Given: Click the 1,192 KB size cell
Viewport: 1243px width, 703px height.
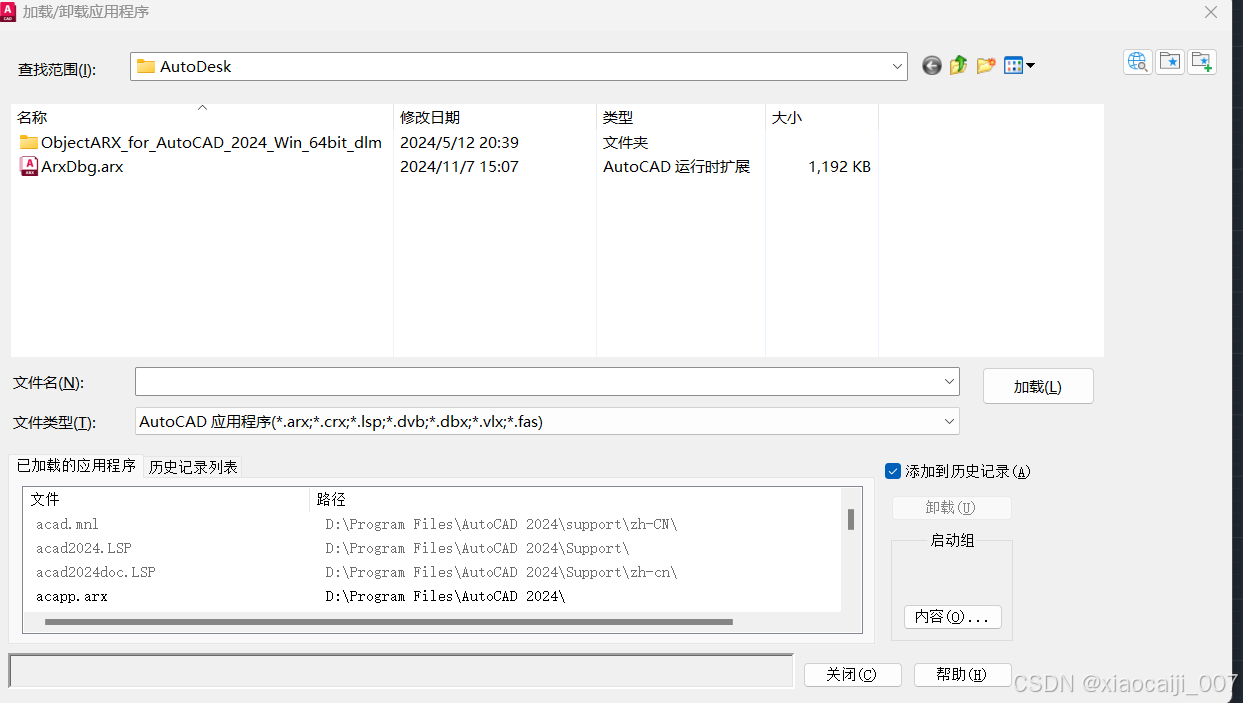Looking at the screenshot, I should coord(839,167).
